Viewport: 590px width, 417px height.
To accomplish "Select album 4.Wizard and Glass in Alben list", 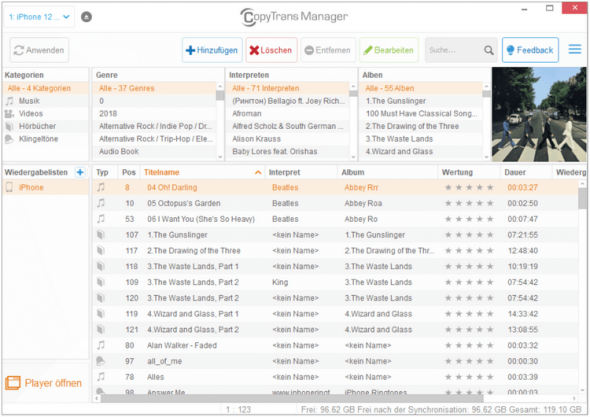I will pos(421,151).
